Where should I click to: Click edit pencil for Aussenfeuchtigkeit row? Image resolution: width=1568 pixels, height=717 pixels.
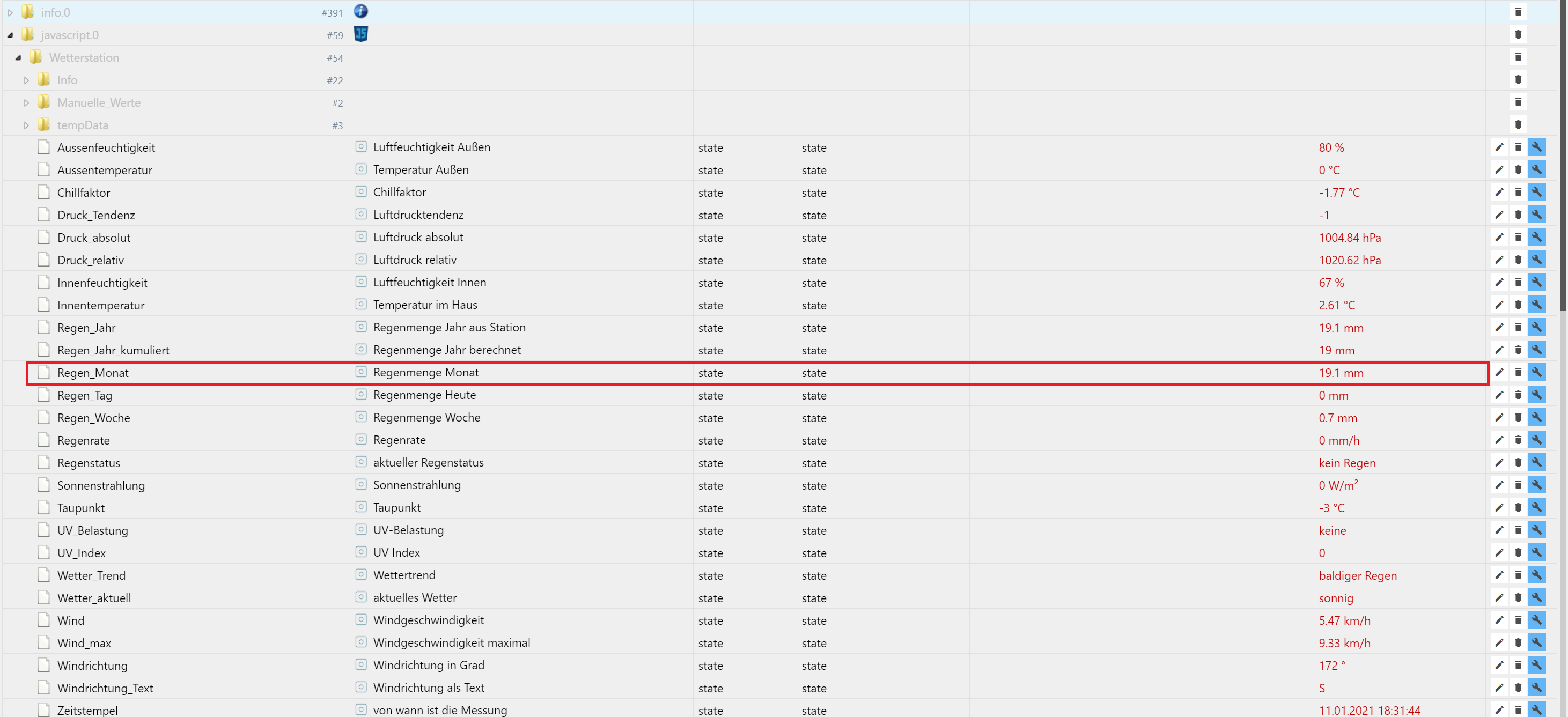point(1499,147)
